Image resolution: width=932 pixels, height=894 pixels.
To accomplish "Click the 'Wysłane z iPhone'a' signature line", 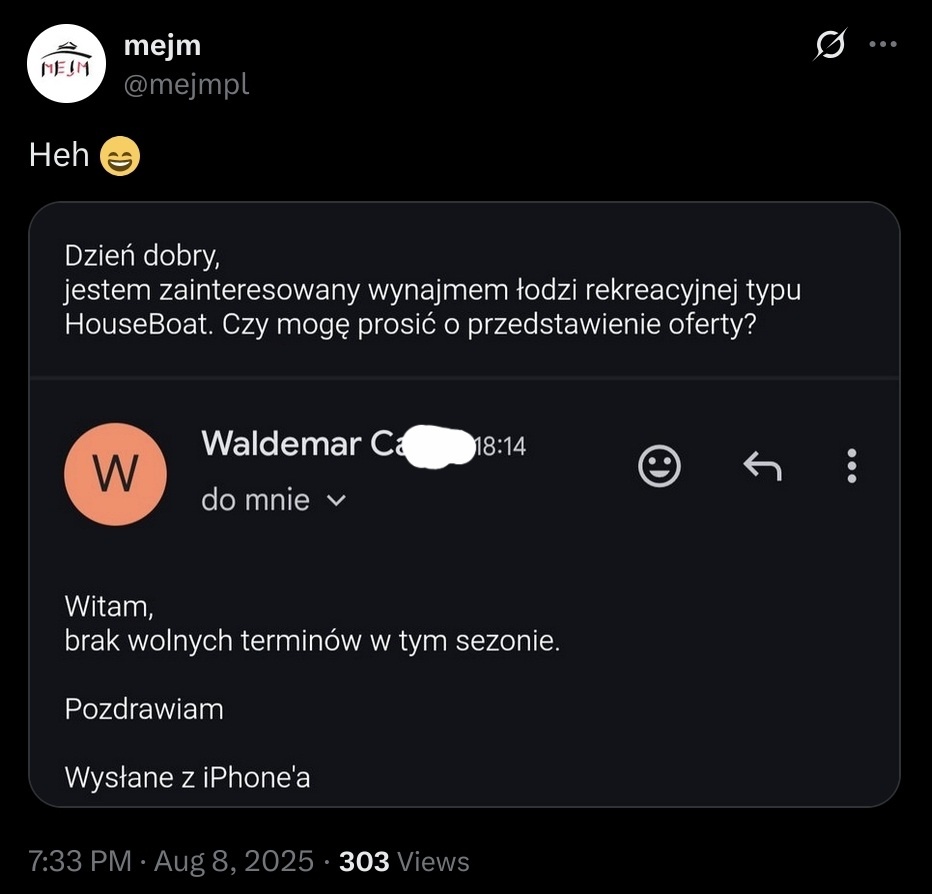I will pyautogui.click(x=187, y=777).
